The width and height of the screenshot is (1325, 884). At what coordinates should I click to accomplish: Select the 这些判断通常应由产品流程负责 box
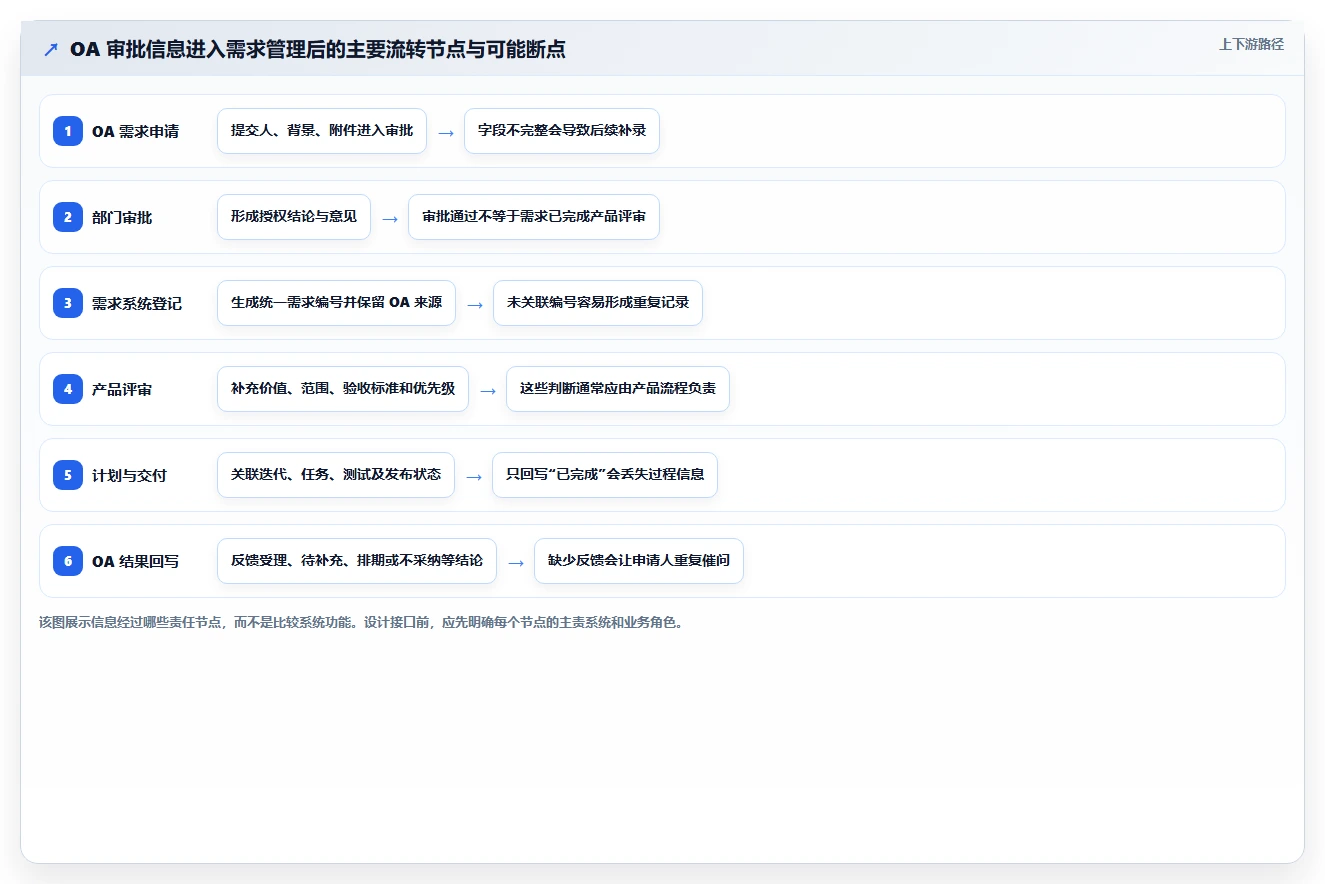[618, 389]
